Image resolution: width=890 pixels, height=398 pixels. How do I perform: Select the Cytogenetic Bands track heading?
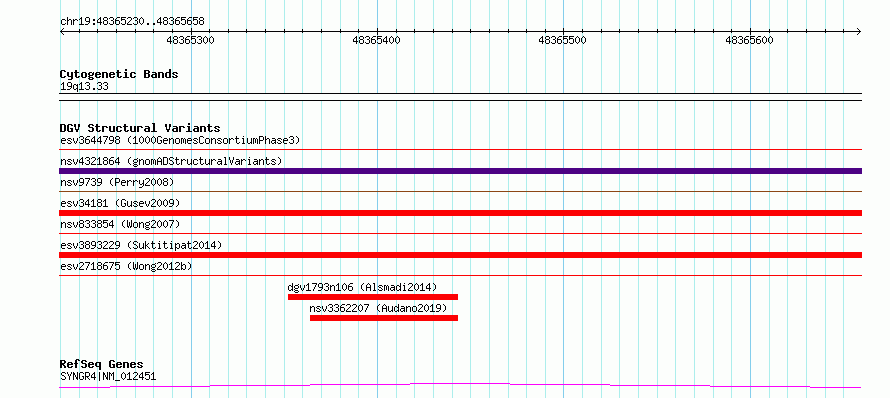coord(119,74)
